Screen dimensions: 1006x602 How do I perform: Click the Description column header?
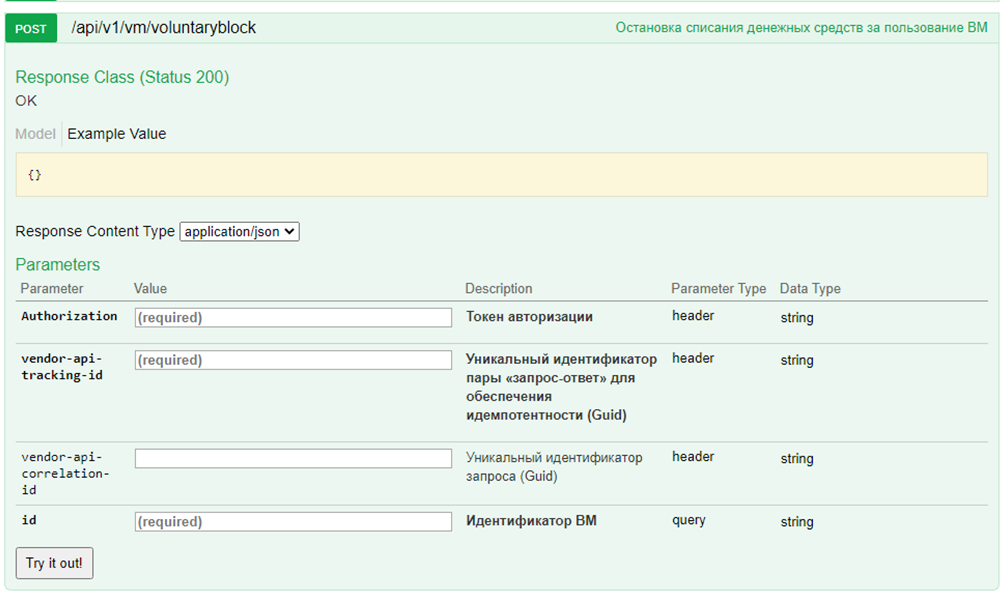pyautogui.click(x=499, y=289)
